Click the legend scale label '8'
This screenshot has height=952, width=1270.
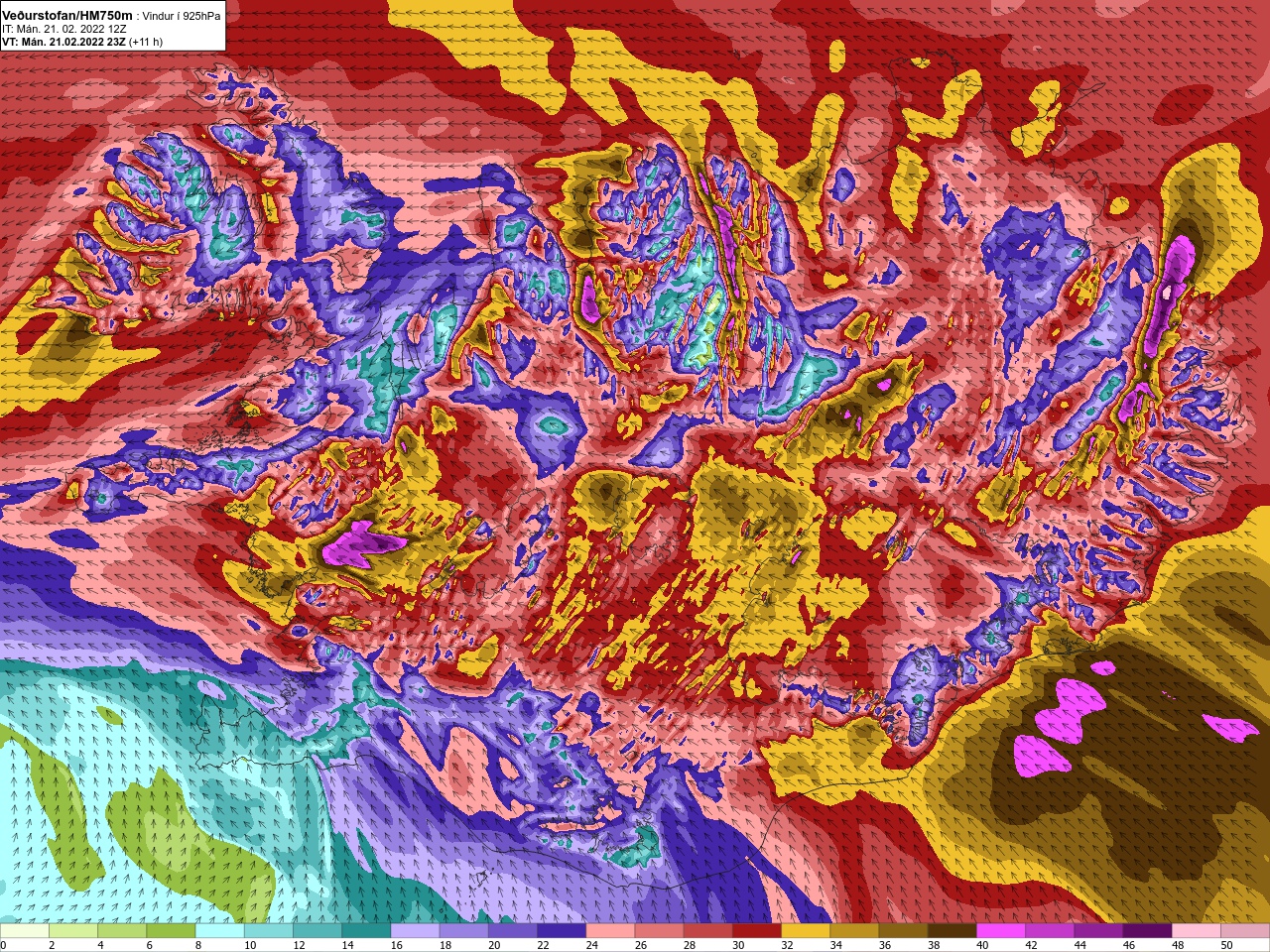pos(196,945)
